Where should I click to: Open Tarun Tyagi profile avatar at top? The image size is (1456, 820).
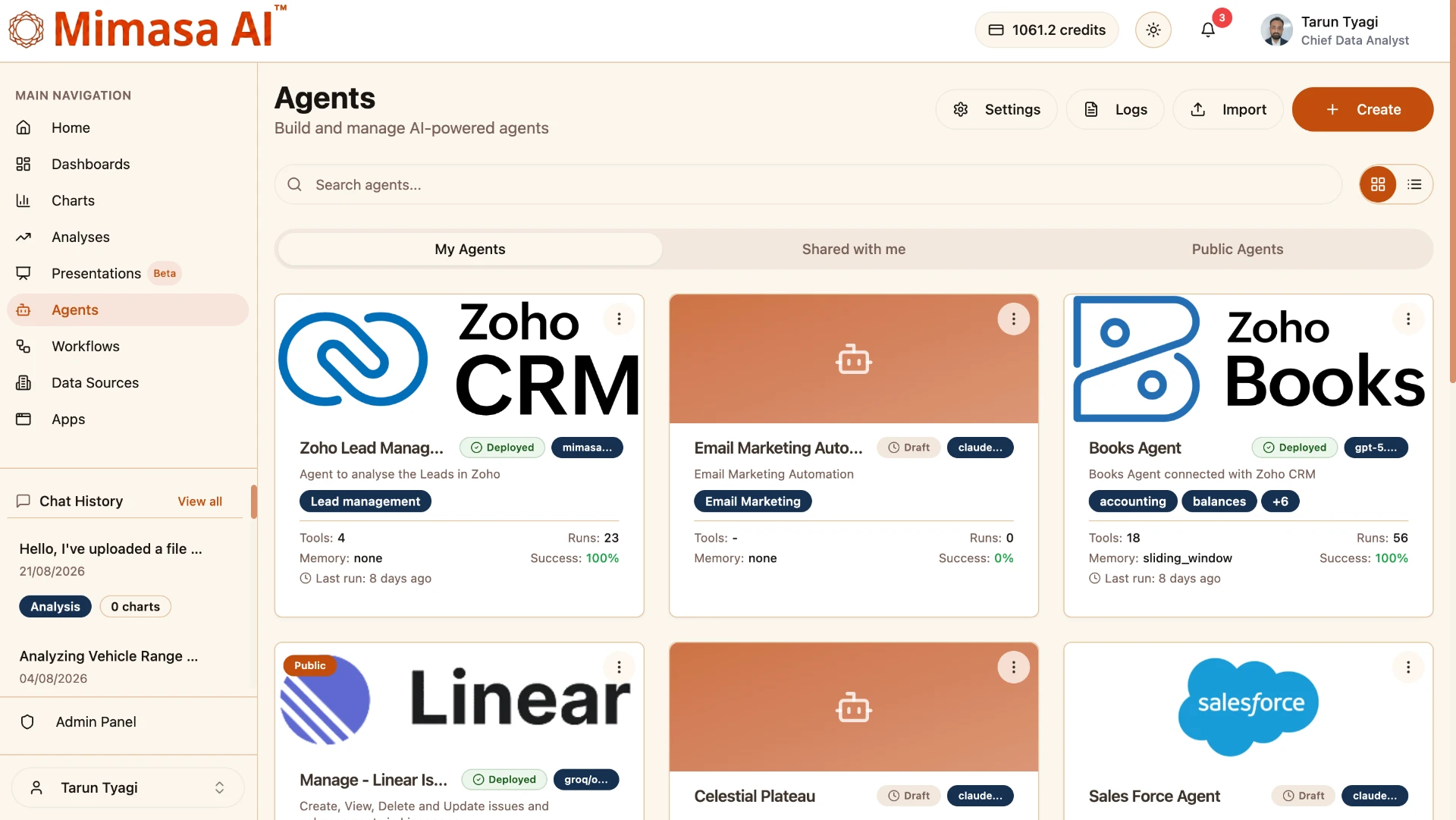point(1276,30)
